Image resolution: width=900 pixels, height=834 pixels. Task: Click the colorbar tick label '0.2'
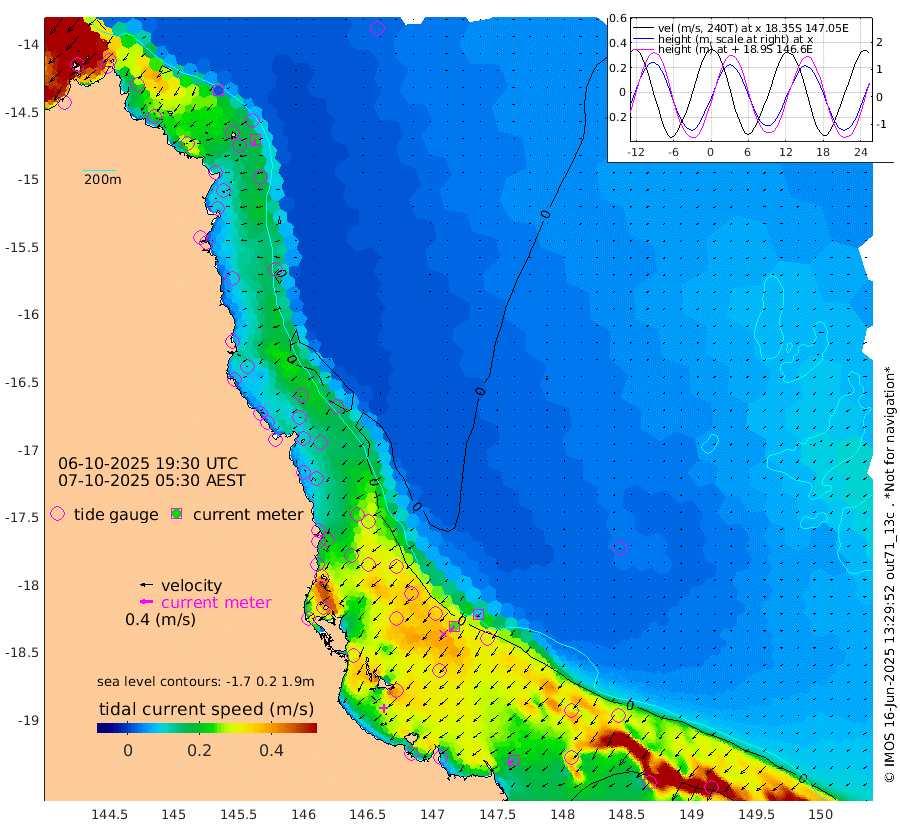(199, 750)
